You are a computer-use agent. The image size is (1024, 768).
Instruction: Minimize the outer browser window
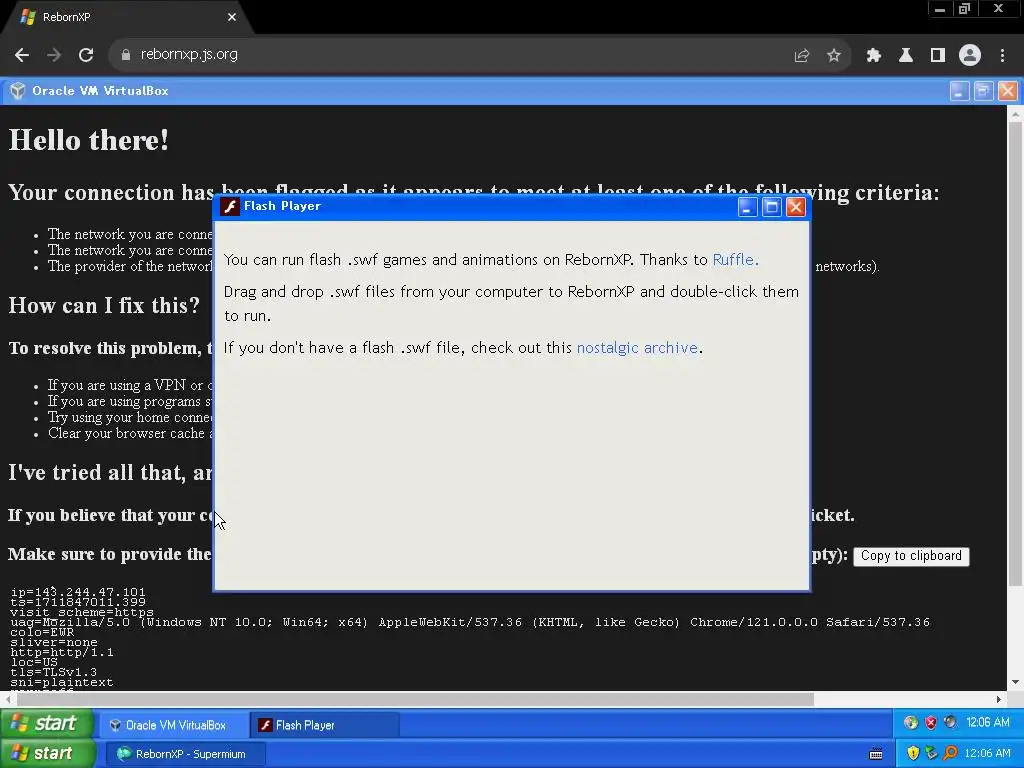pyautogui.click(x=940, y=9)
